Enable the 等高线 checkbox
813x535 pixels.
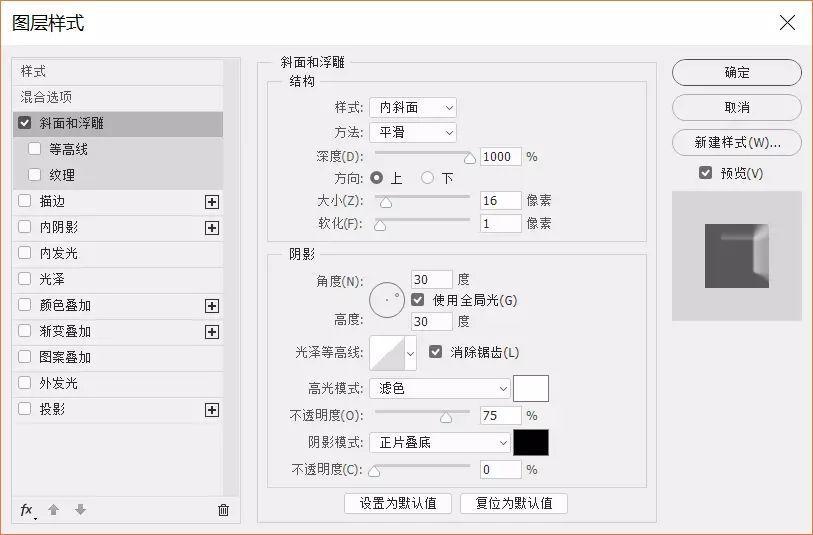(x=35, y=149)
